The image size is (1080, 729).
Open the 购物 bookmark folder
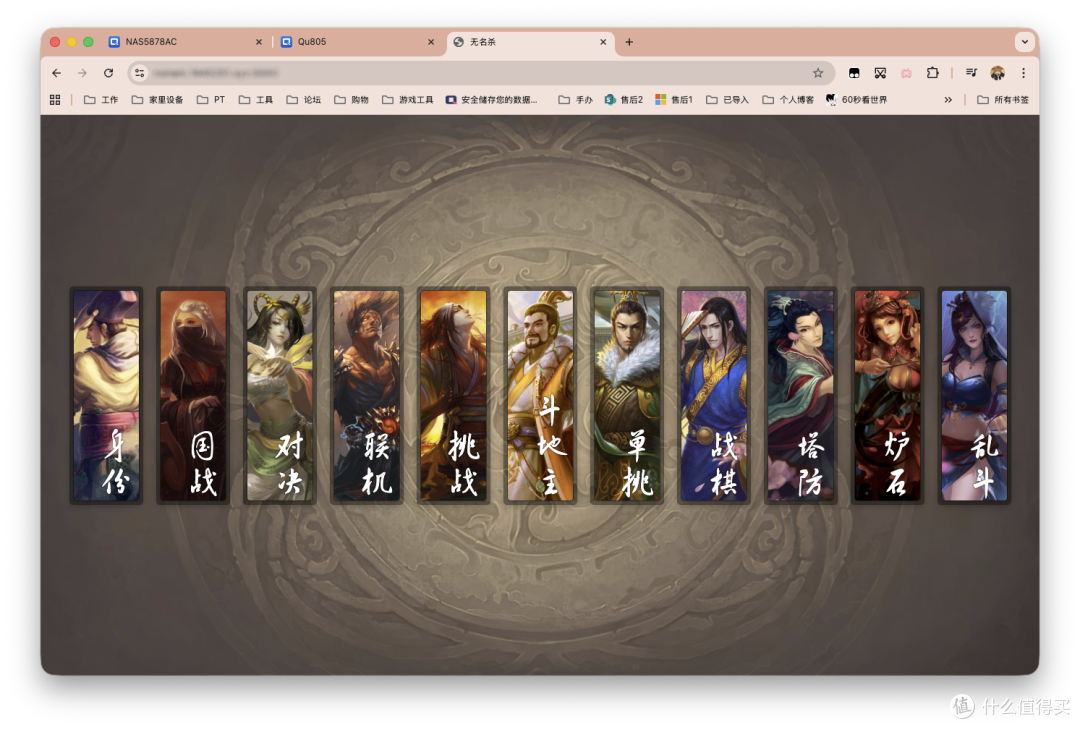tap(351, 100)
